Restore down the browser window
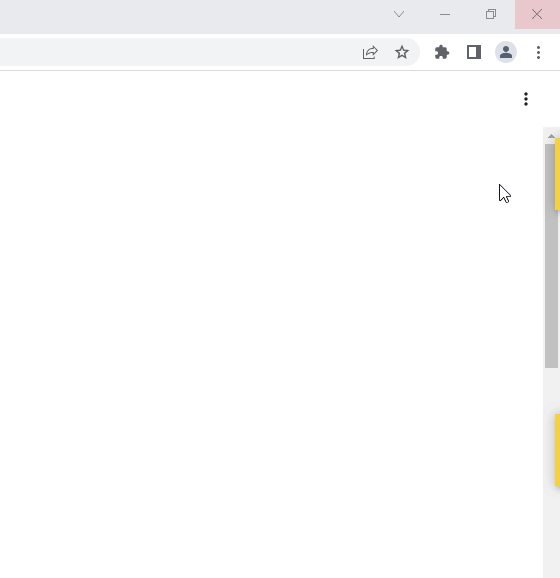The width and height of the screenshot is (560, 578). click(x=491, y=14)
